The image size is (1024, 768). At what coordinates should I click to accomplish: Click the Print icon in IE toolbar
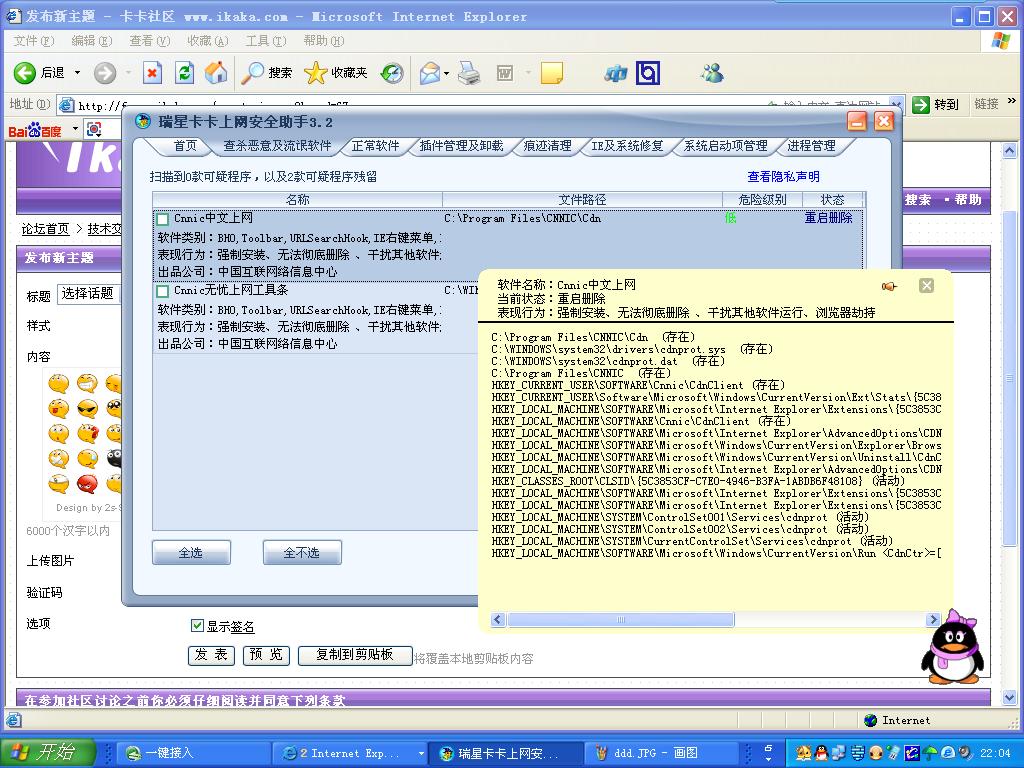(x=469, y=73)
